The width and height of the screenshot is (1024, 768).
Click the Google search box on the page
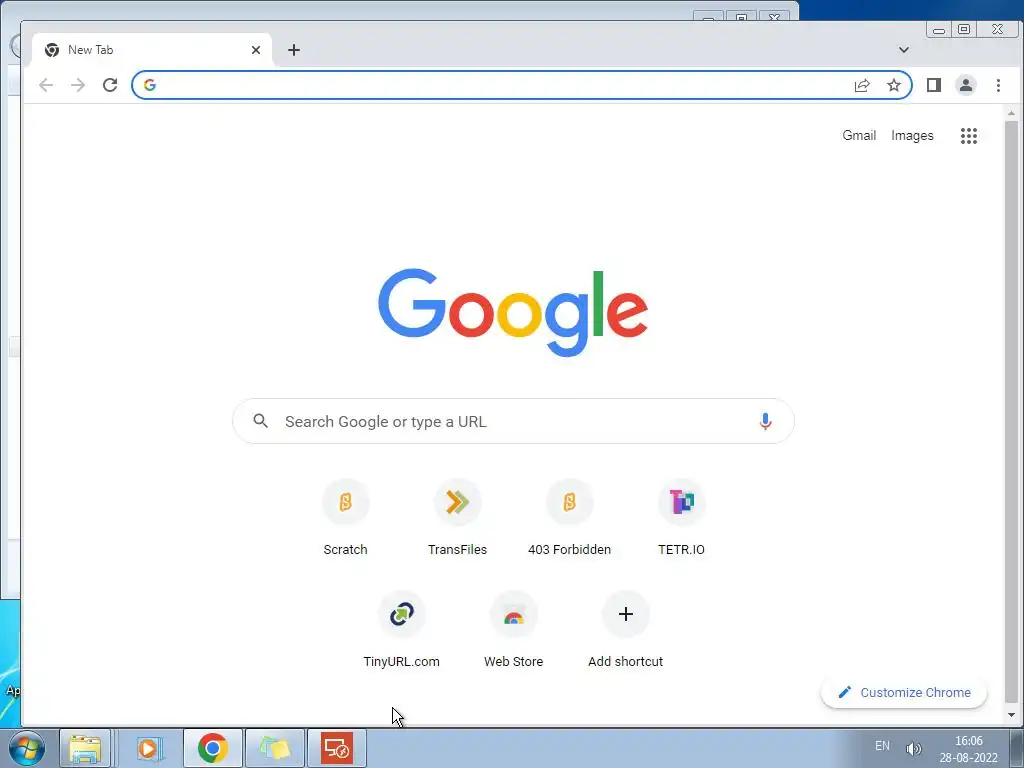click(x=513, y=421)
